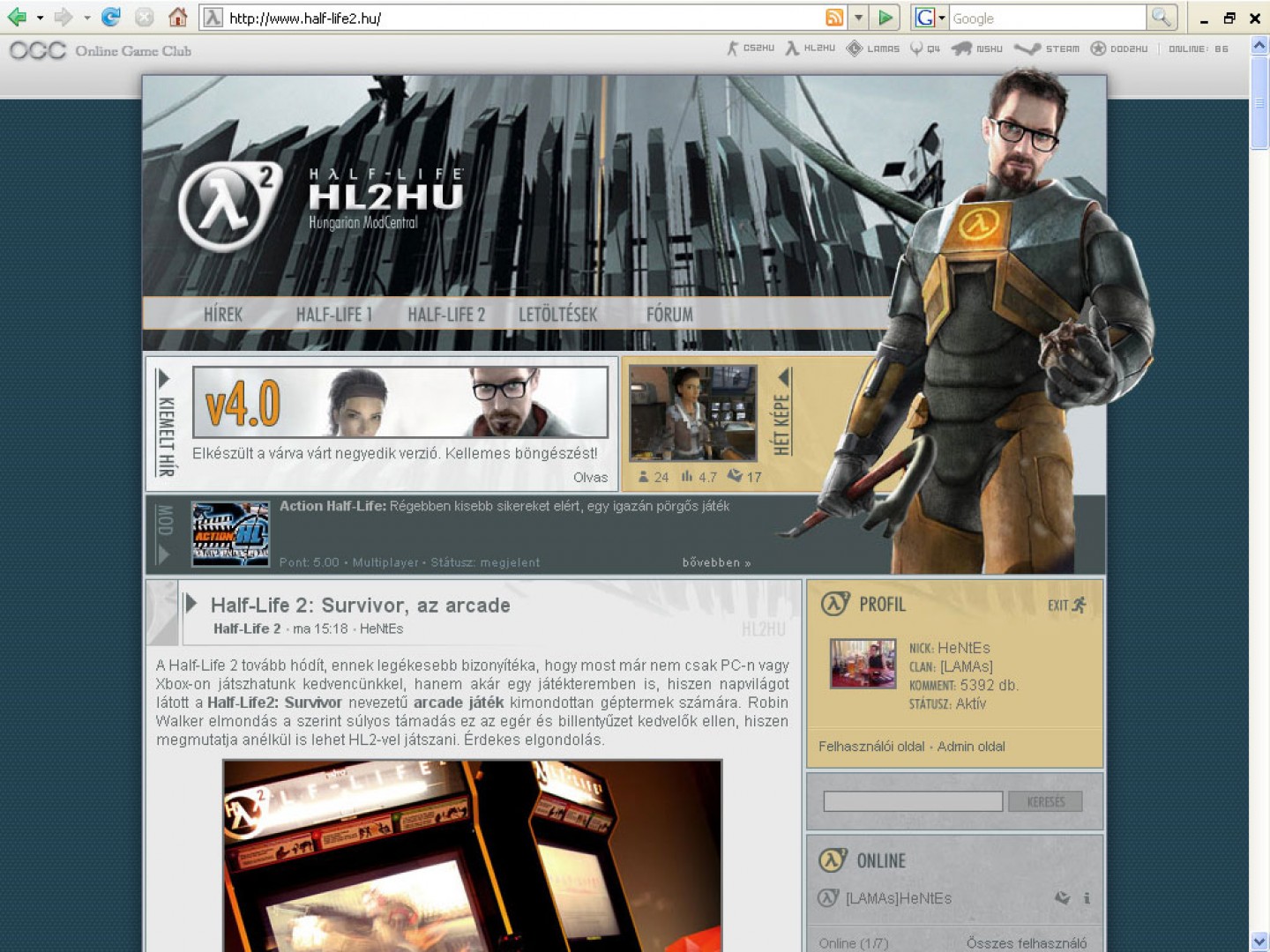Click the message icon next to [LAMAs]HeNtEs
The height and width of the screenshot is (952, 1270).
[1063, 898]
